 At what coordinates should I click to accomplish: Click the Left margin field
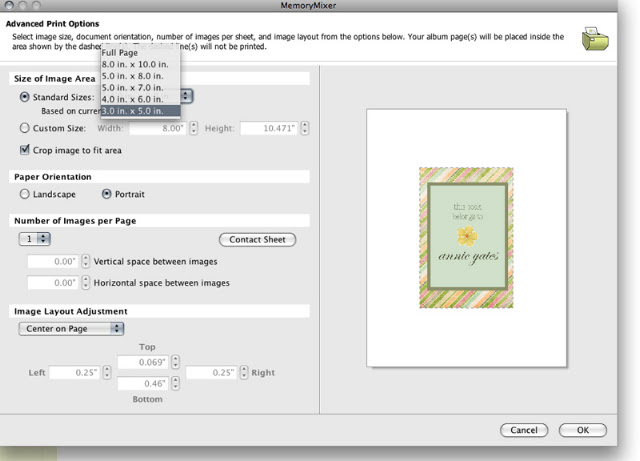74,372
